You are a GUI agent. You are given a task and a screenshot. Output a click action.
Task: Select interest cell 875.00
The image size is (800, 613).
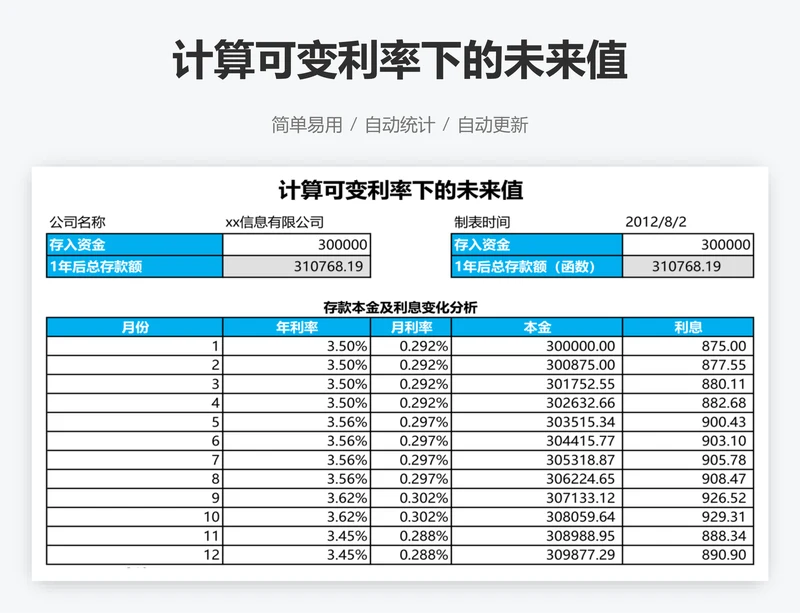tap(688, 346)
